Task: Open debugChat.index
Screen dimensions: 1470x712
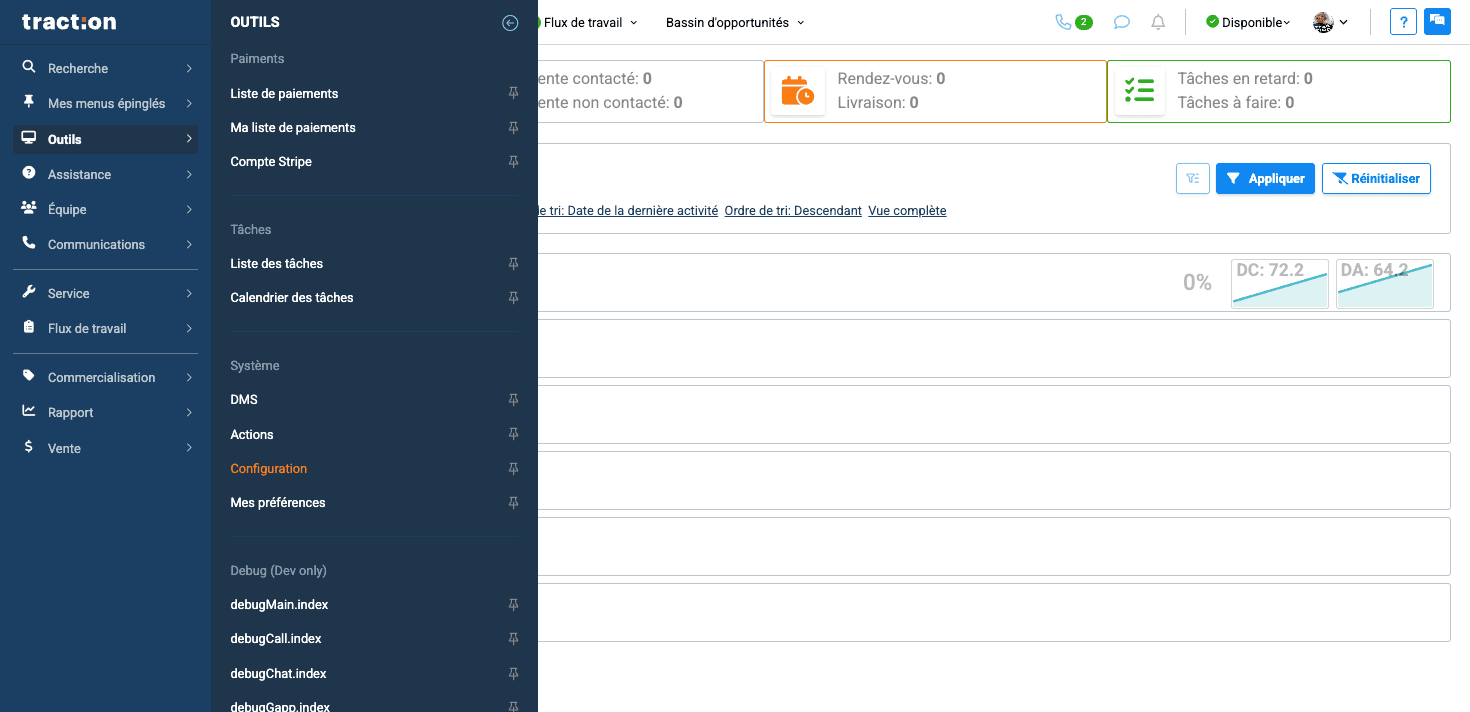Action: click(278, 673)
